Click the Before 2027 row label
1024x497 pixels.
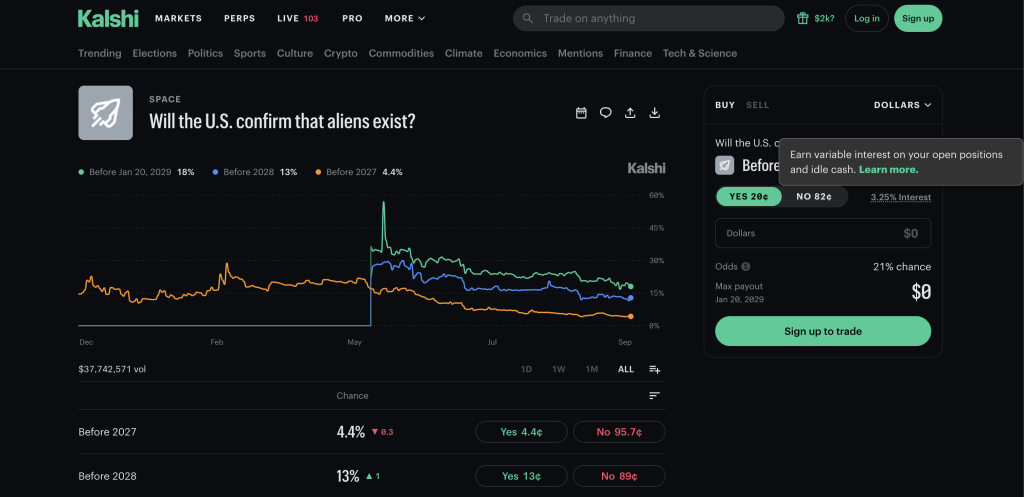(107, 432)
